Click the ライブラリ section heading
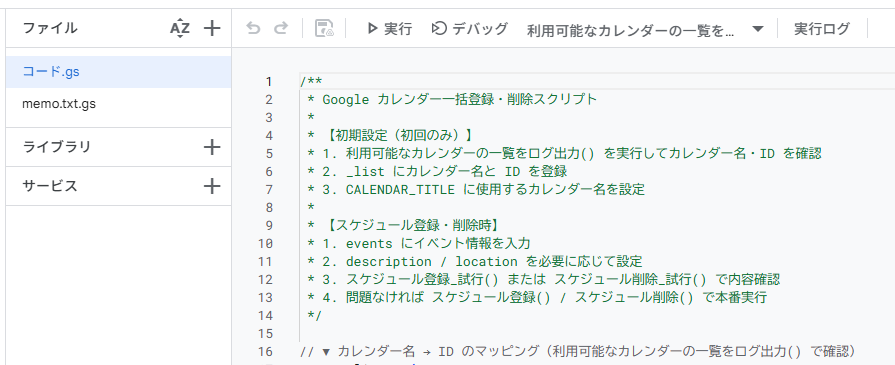This screenshot has width=895, height=365. pos(57,147)
